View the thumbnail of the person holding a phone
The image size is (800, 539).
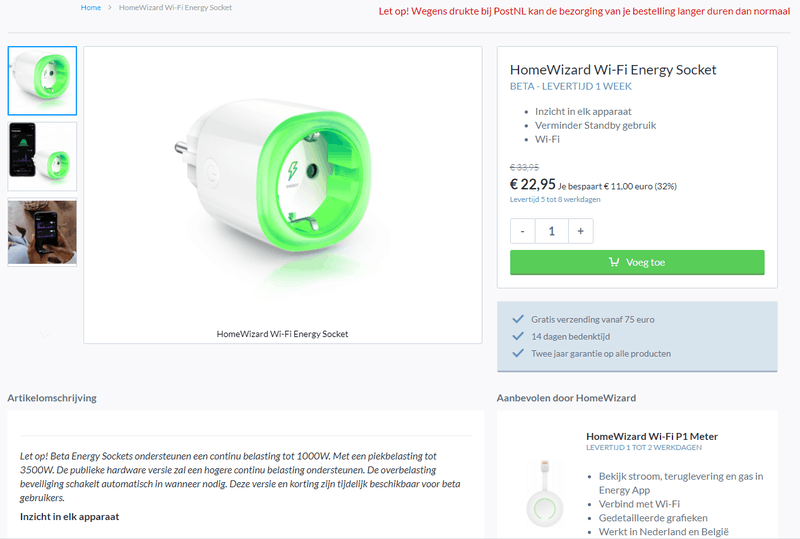point(42,231)
